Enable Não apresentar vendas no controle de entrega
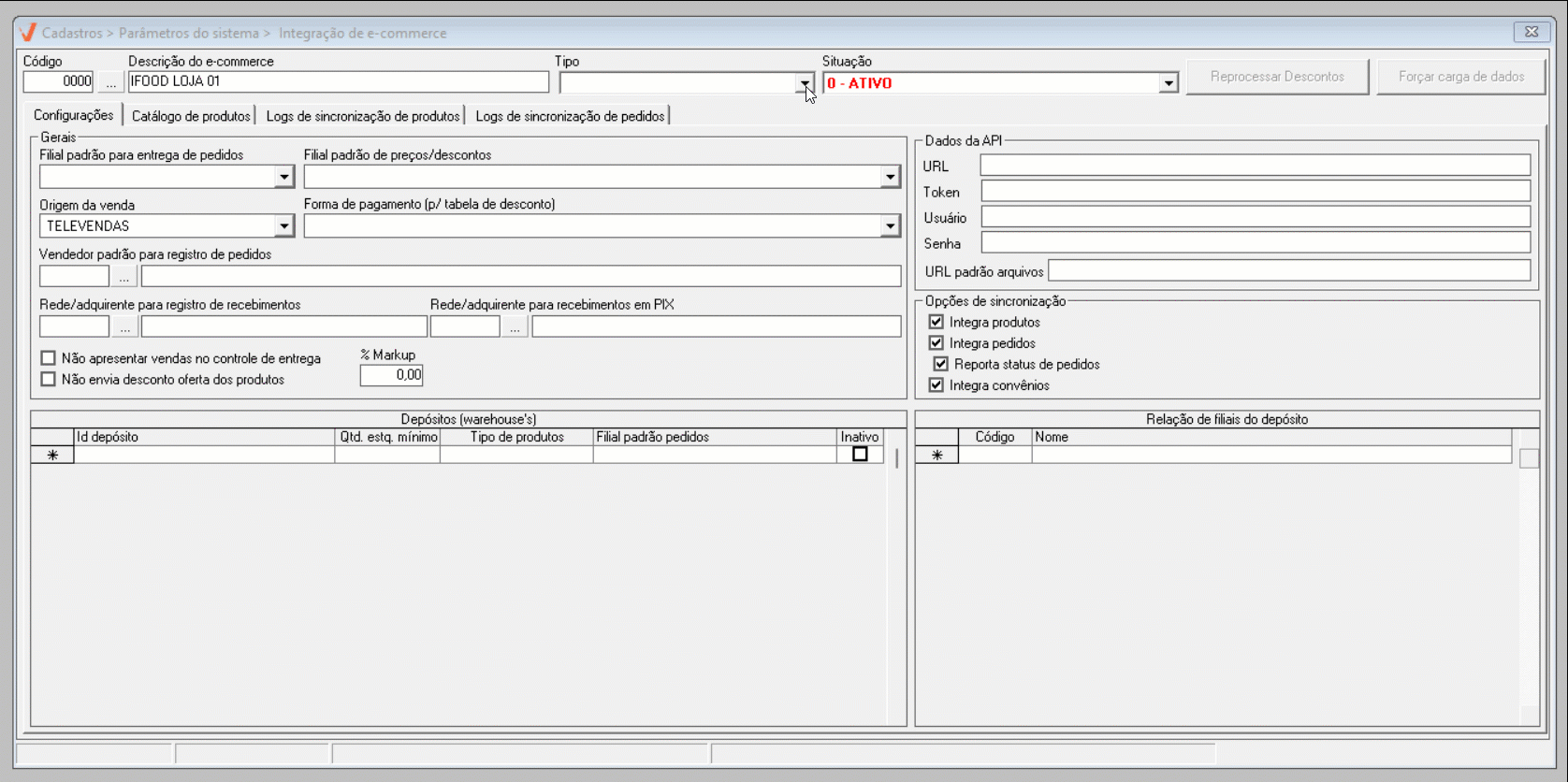The image size is (1568, 782). [x=49, y=358]
